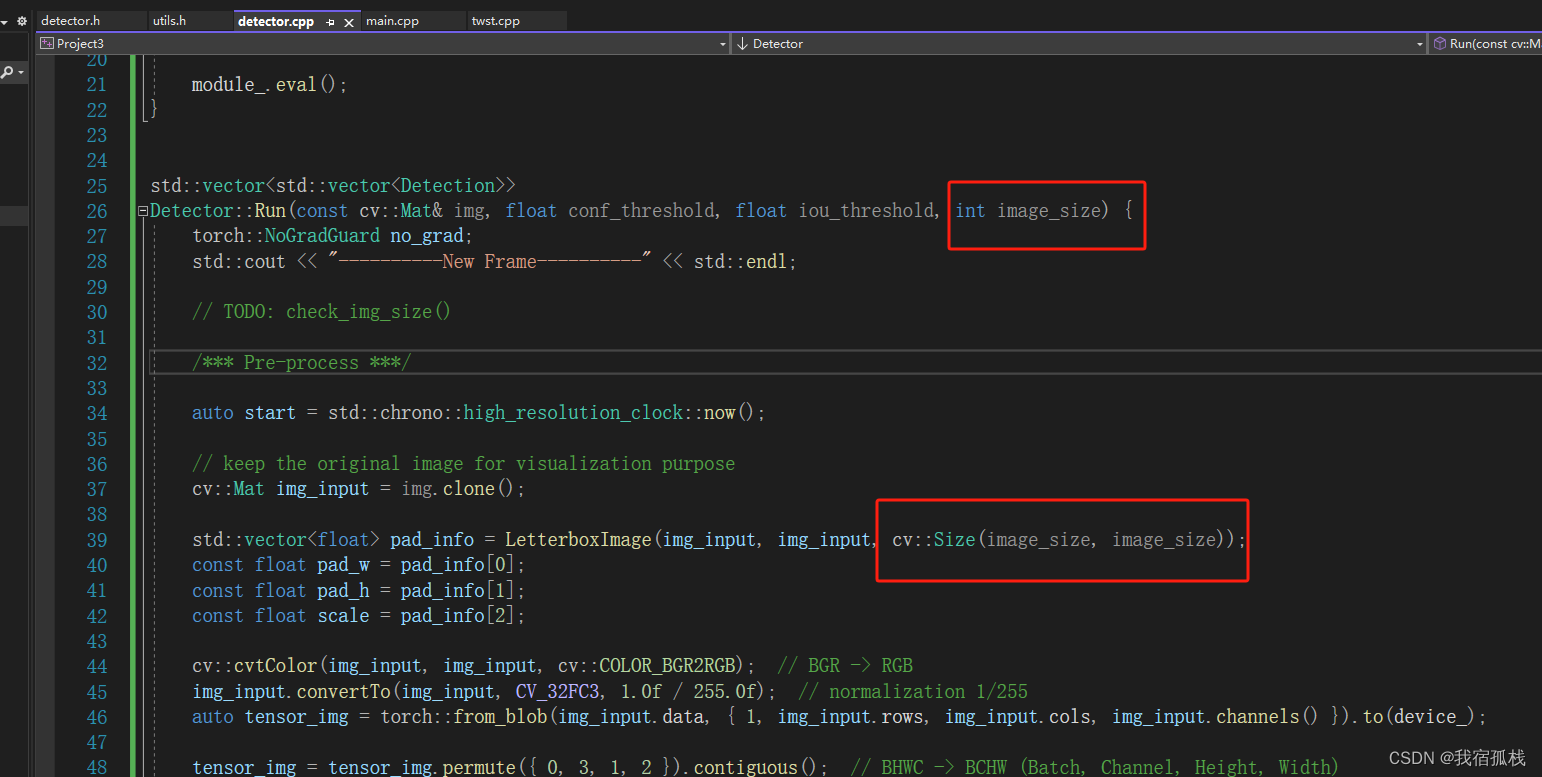
Task: Click the purple cube icon beside Run(const
Action: pyautogui.click(x=1440, y=44)
